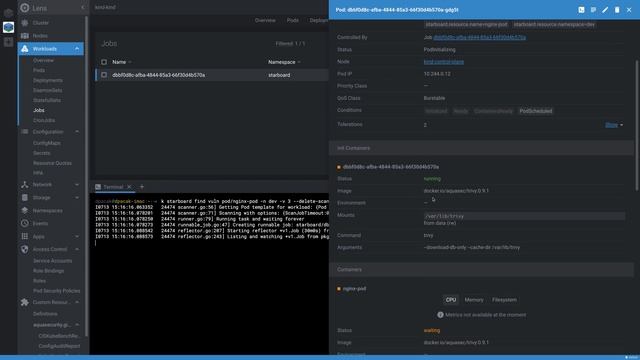Click the Events clock icon
This screenshot has height=360, width=640.
(24, 223)
